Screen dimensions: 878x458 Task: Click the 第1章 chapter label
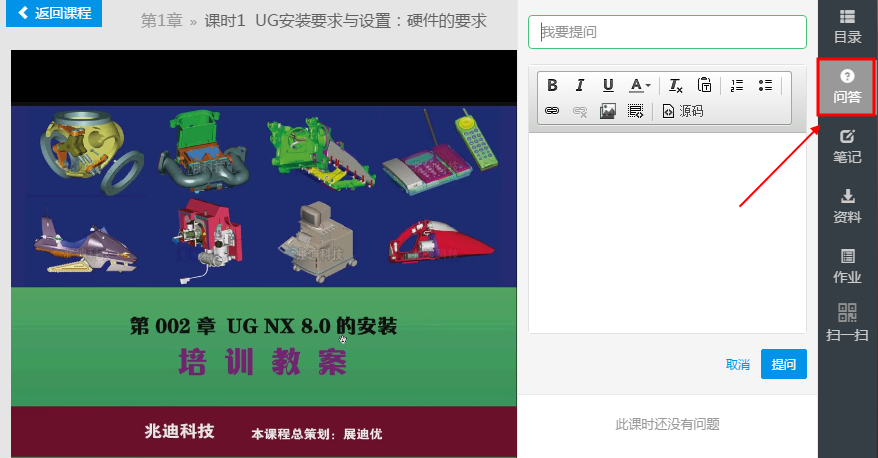161,21
